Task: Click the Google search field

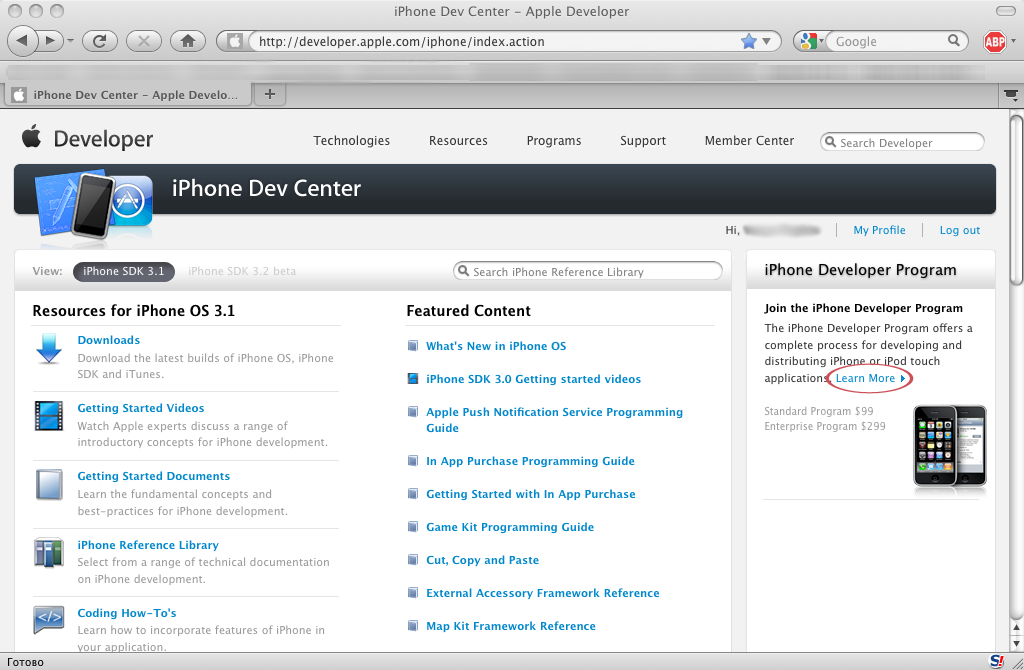Action: click(888, 41)
